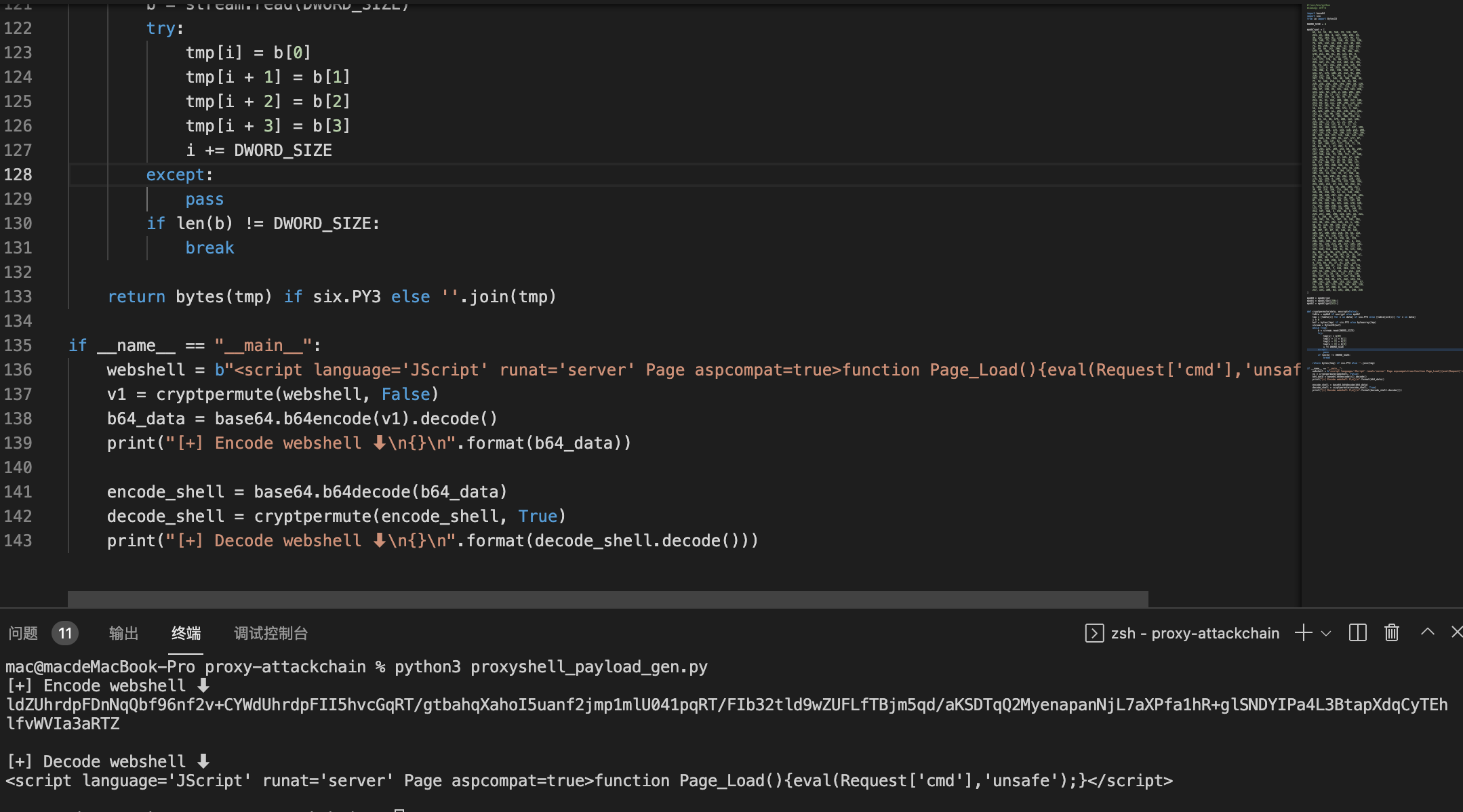
Task: Click line number 128 in the gutter
Action: tap(18, 175)
